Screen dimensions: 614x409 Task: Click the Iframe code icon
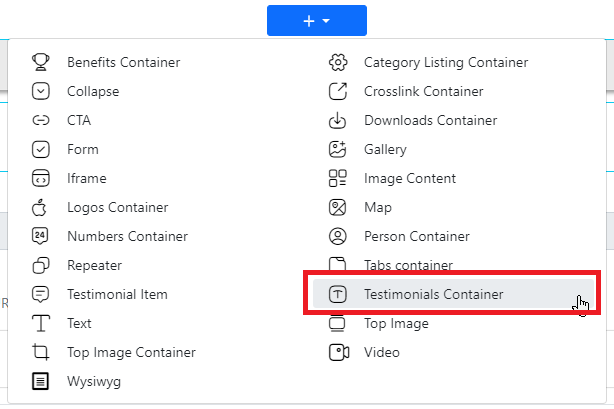[41, 178]
